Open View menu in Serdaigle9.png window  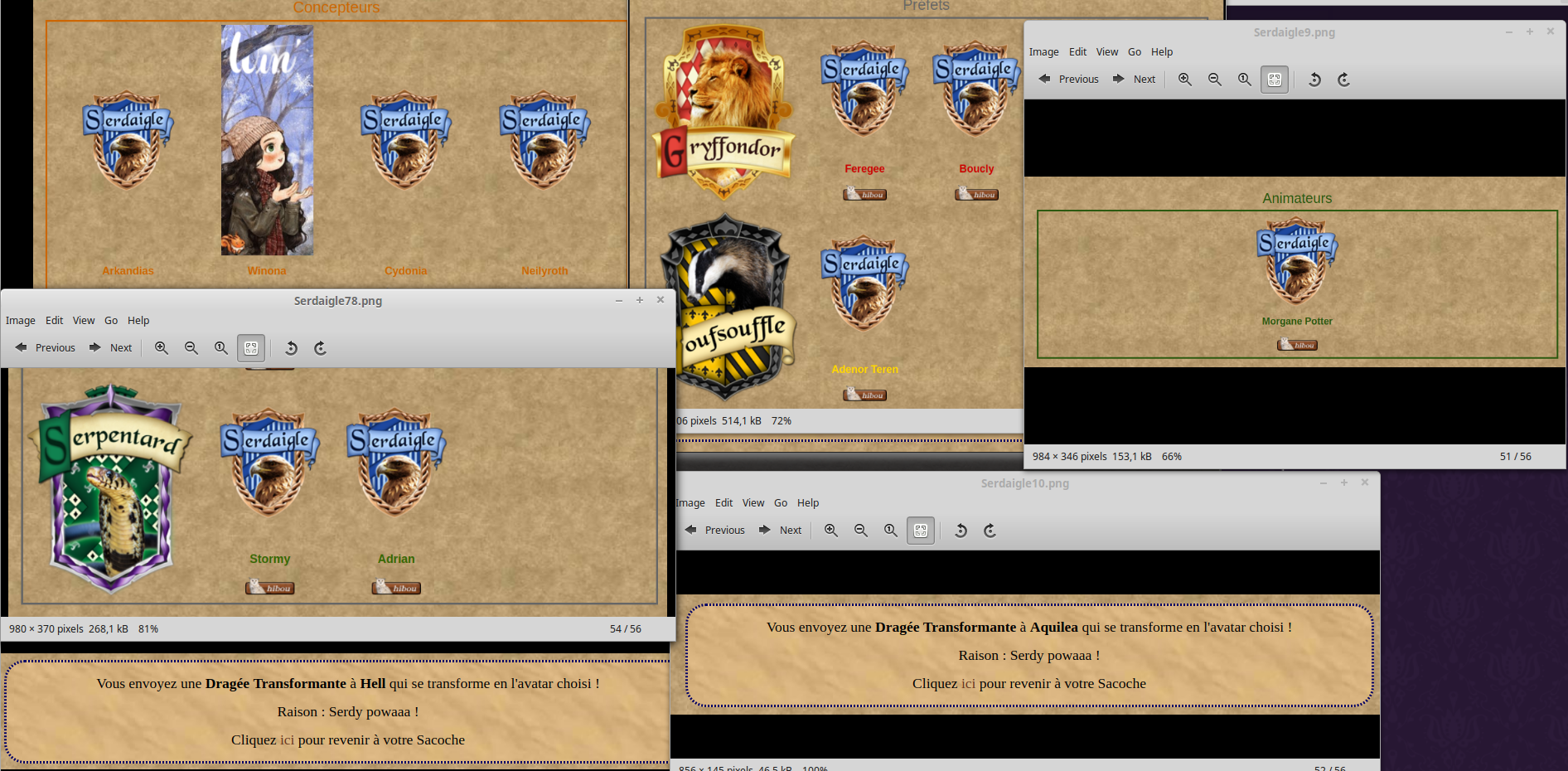click(1107, 51)
